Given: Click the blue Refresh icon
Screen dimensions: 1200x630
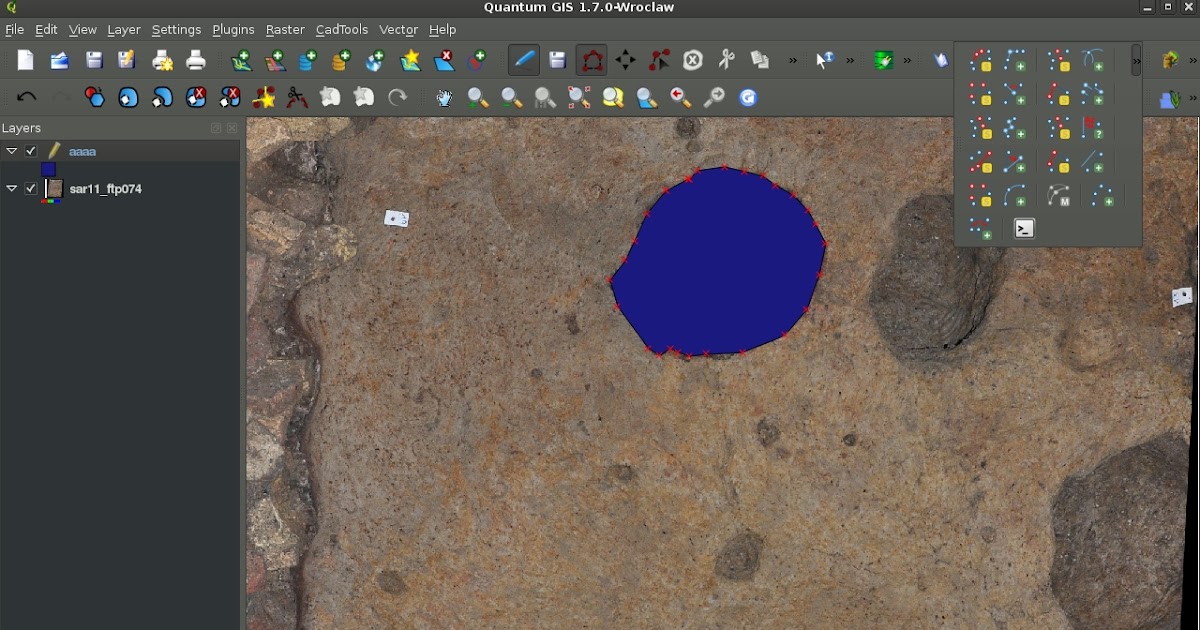Looking at the screenshot, I should tap(749, 98).
